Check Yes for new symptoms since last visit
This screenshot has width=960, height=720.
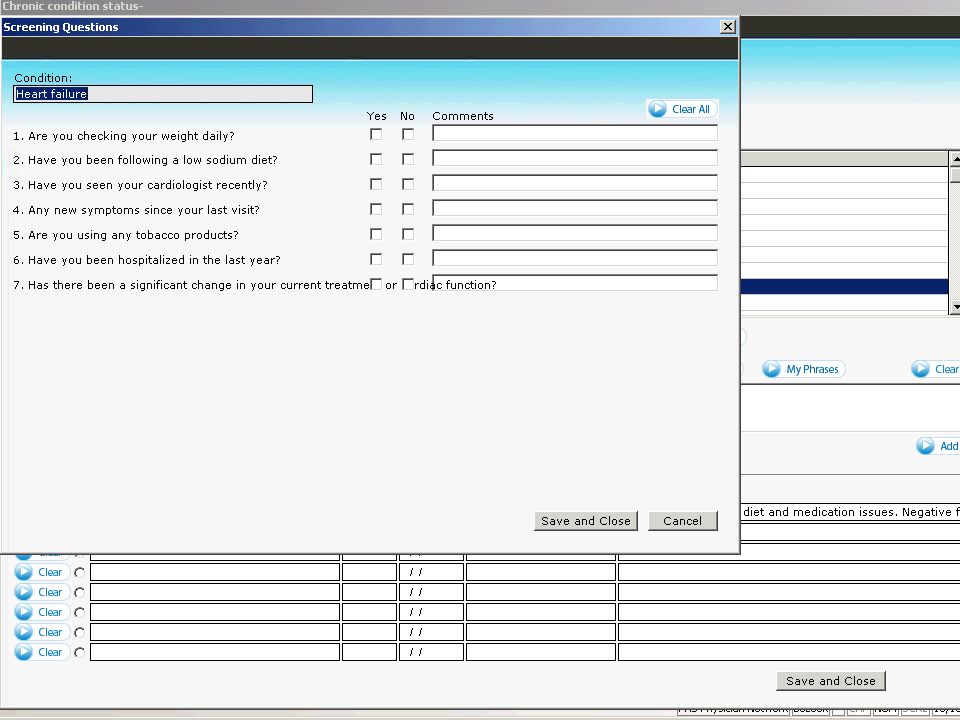click(x=376, y=209)
